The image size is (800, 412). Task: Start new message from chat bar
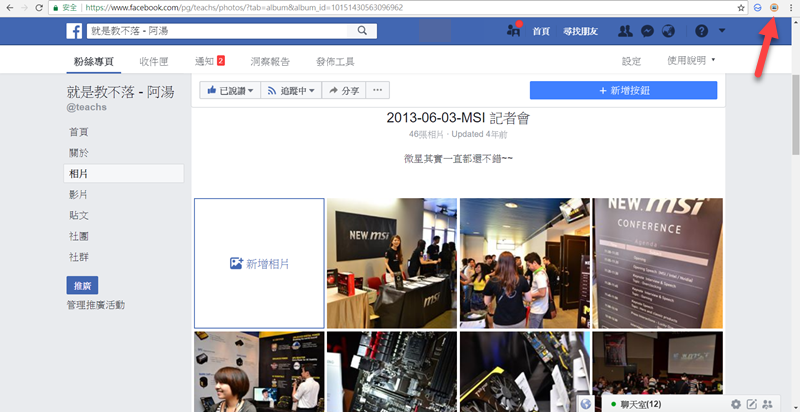point(752,404)
